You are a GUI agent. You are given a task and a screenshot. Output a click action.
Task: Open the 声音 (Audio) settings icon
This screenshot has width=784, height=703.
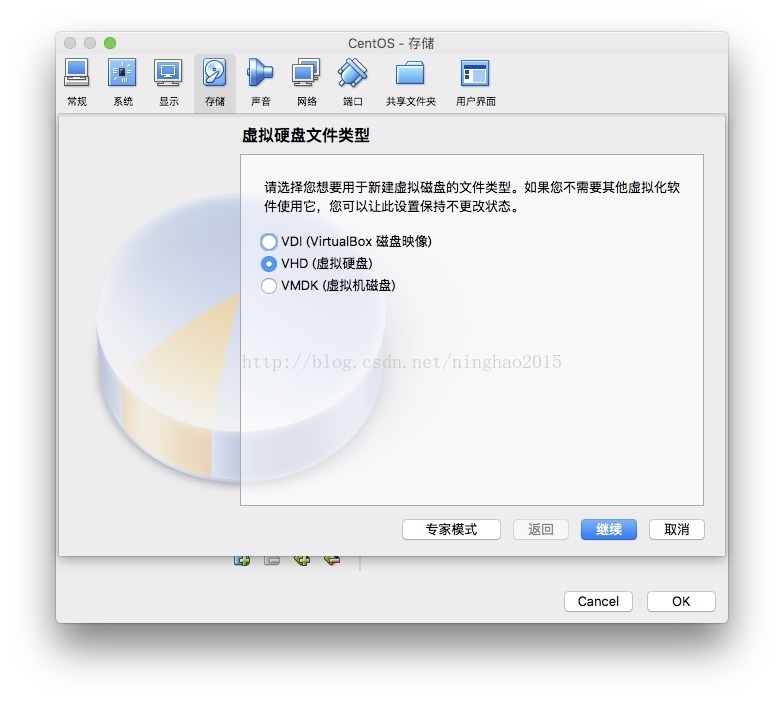(260, 82)
